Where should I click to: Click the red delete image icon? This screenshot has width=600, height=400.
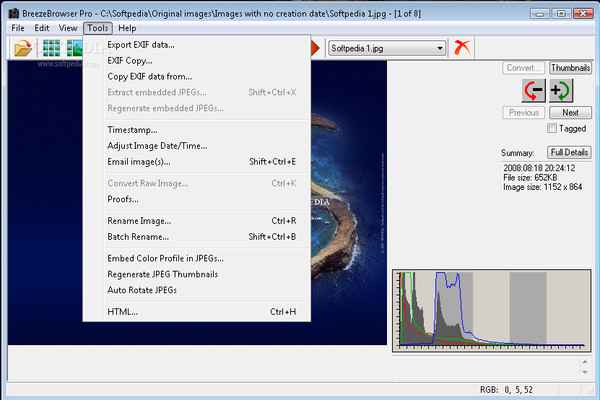coord(462,48)
